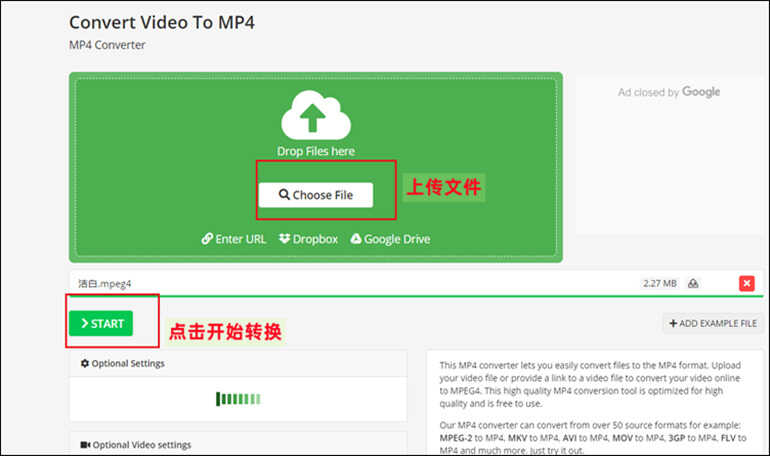Click the 2.27 MB file size badge
The width and height of the screenshot is (770, 456).
[659, 283]
